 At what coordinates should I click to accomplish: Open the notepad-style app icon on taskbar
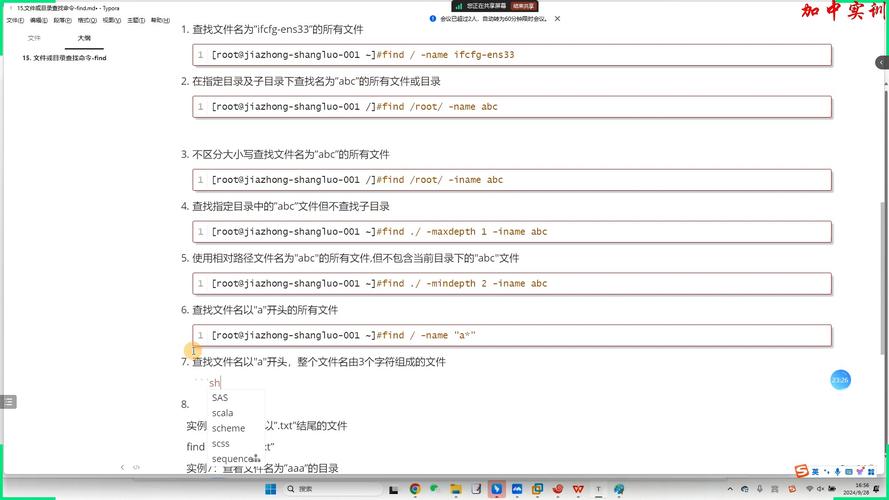tap(476, 489)
